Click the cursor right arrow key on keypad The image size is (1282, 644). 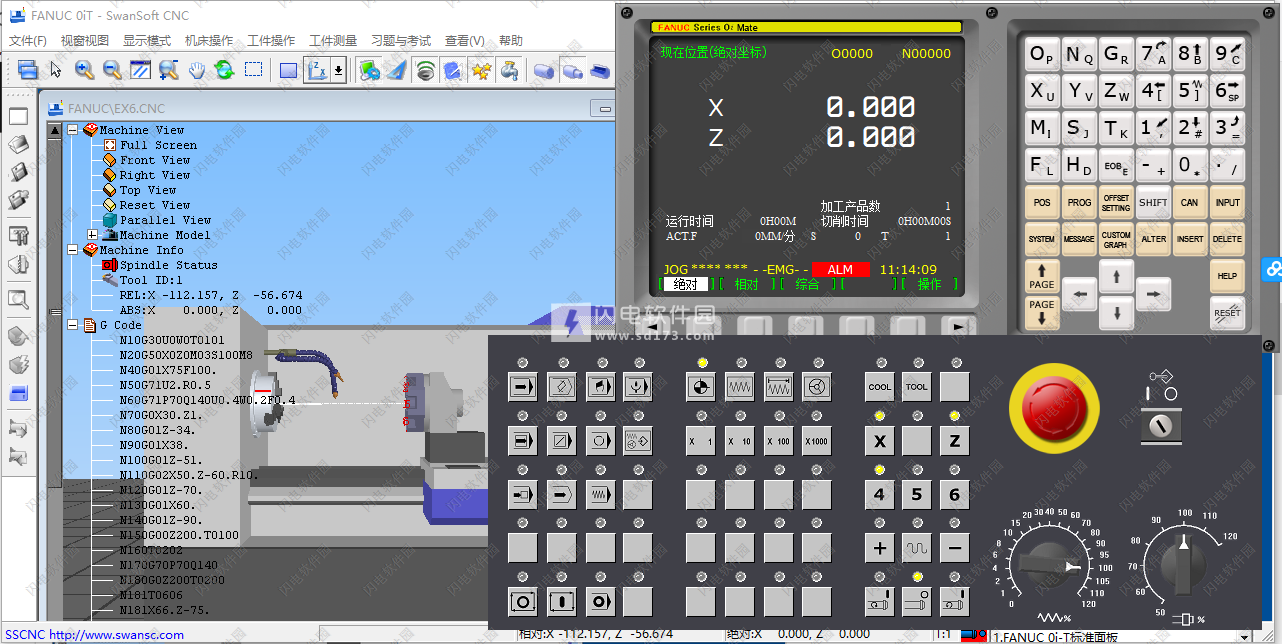pyautogui.click(x=1153, y=294)
